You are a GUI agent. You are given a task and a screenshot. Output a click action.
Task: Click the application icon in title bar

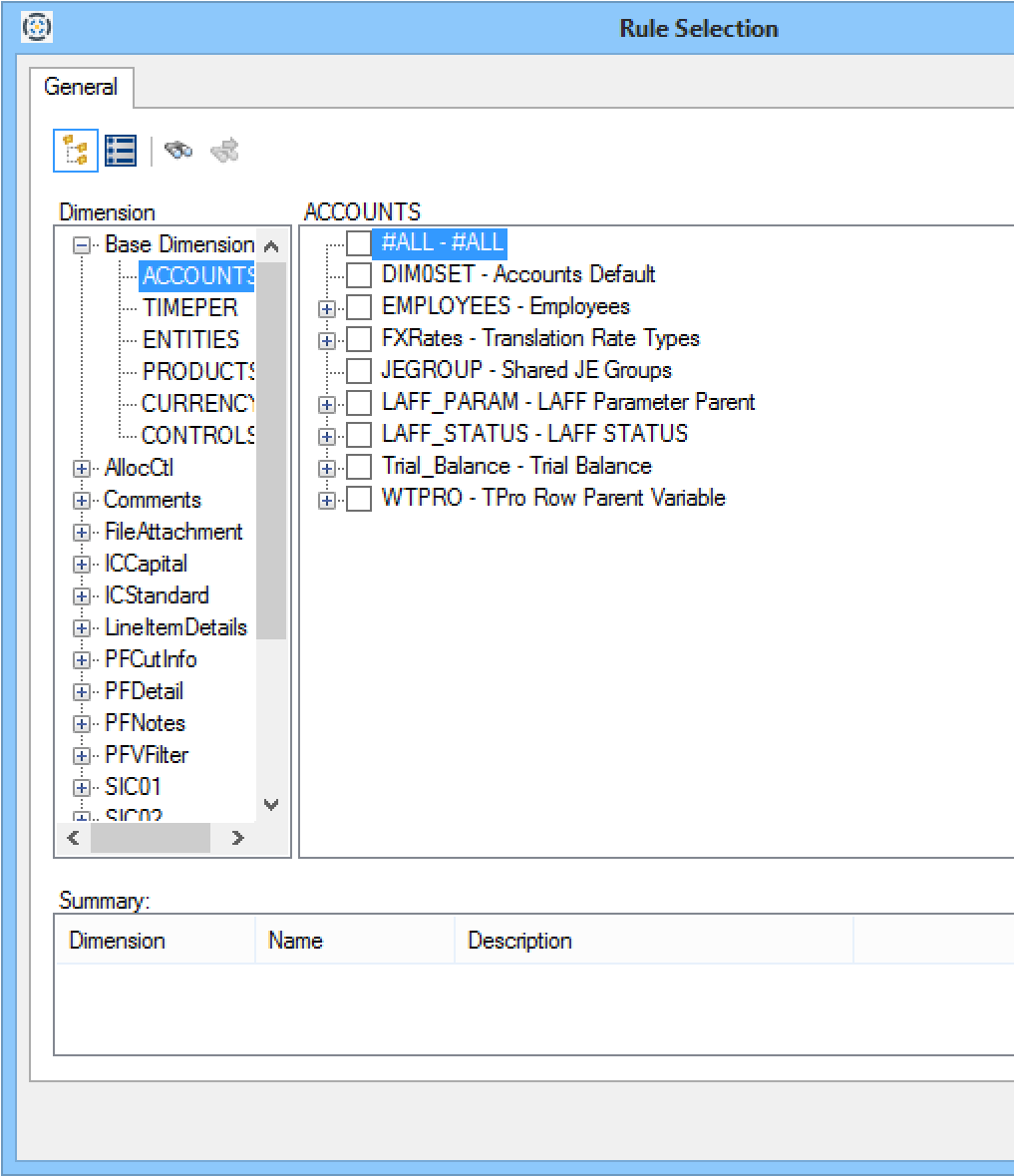pyautogui.click(x=36, y=27)
